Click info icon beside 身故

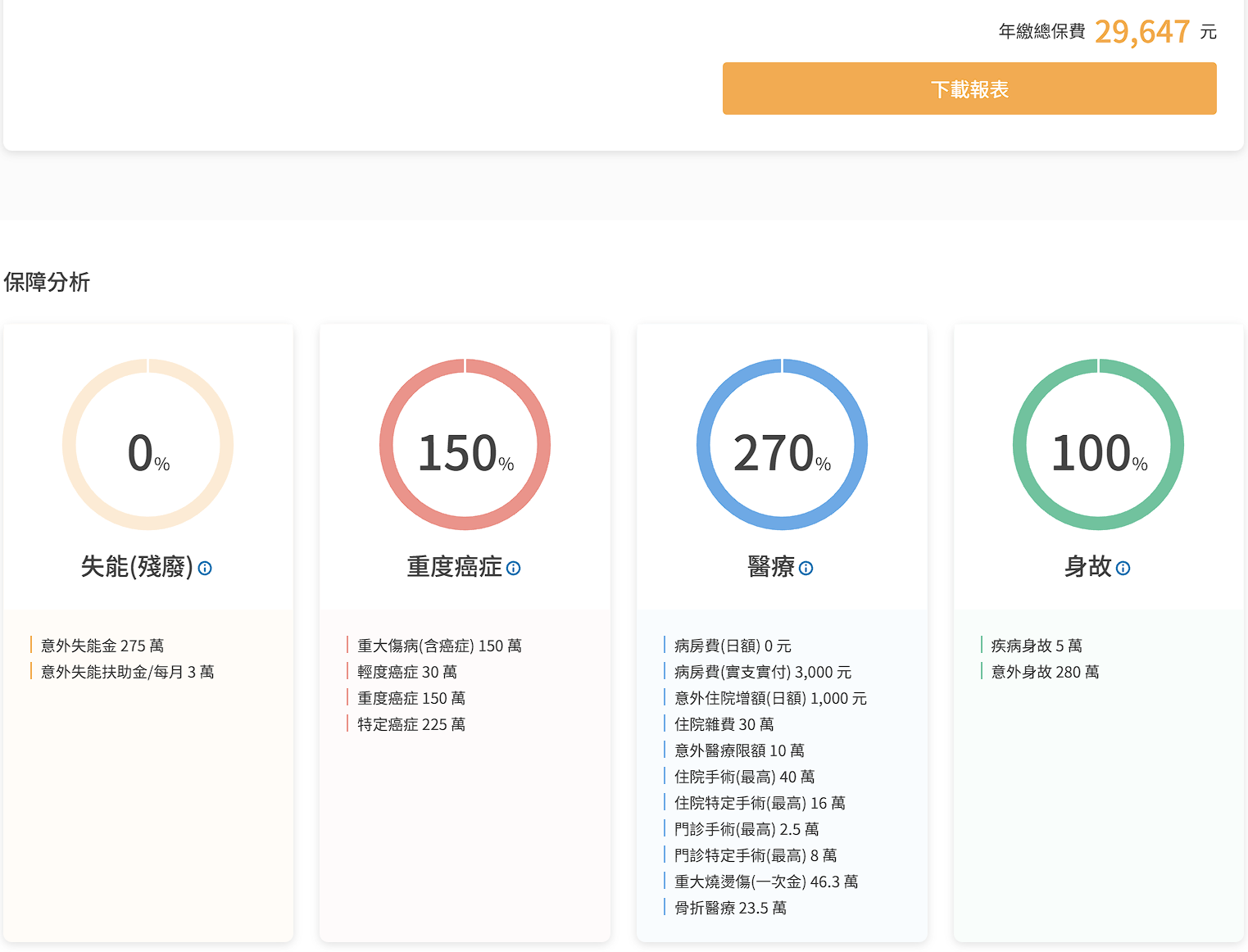click(1123, 569)
